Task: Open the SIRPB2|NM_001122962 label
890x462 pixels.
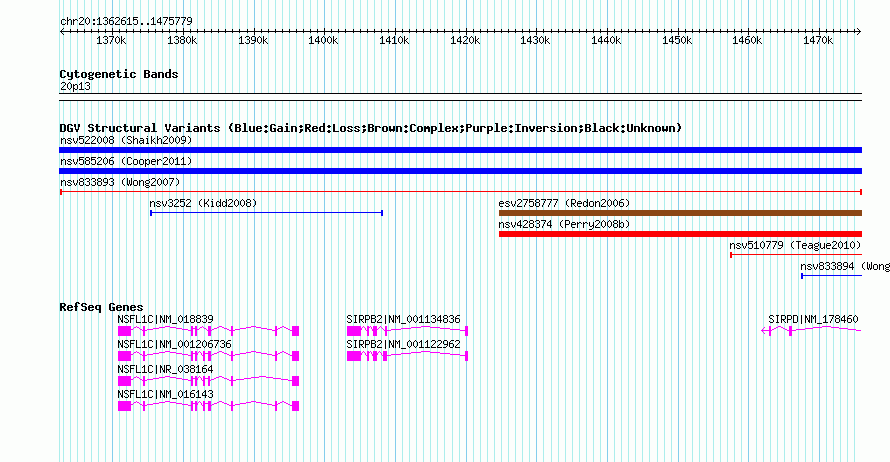Action: (x=403, y=345)
